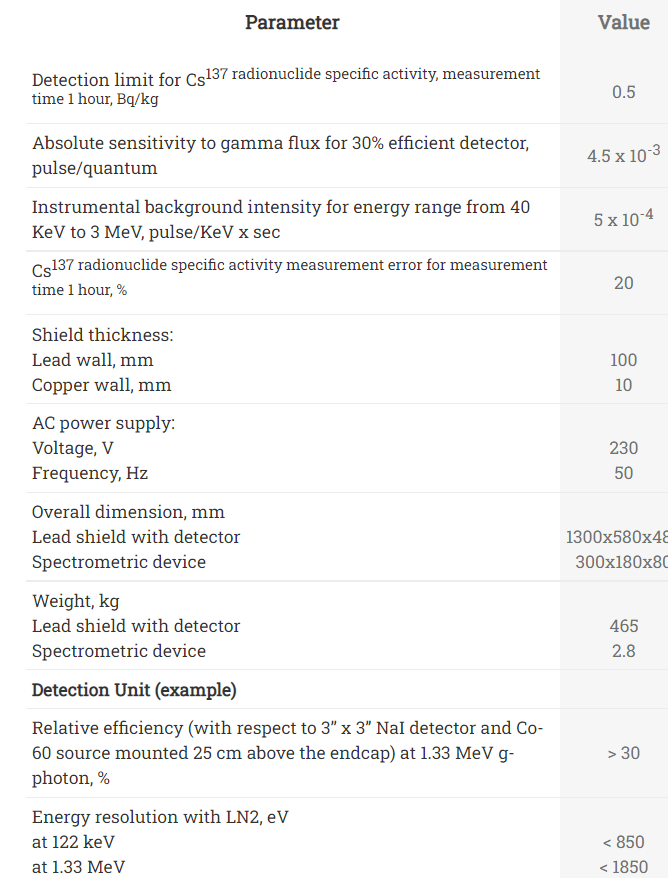The image size is (668, 878).
Task: Click the 5 x 10-4 background value
Action: [623, 218]
